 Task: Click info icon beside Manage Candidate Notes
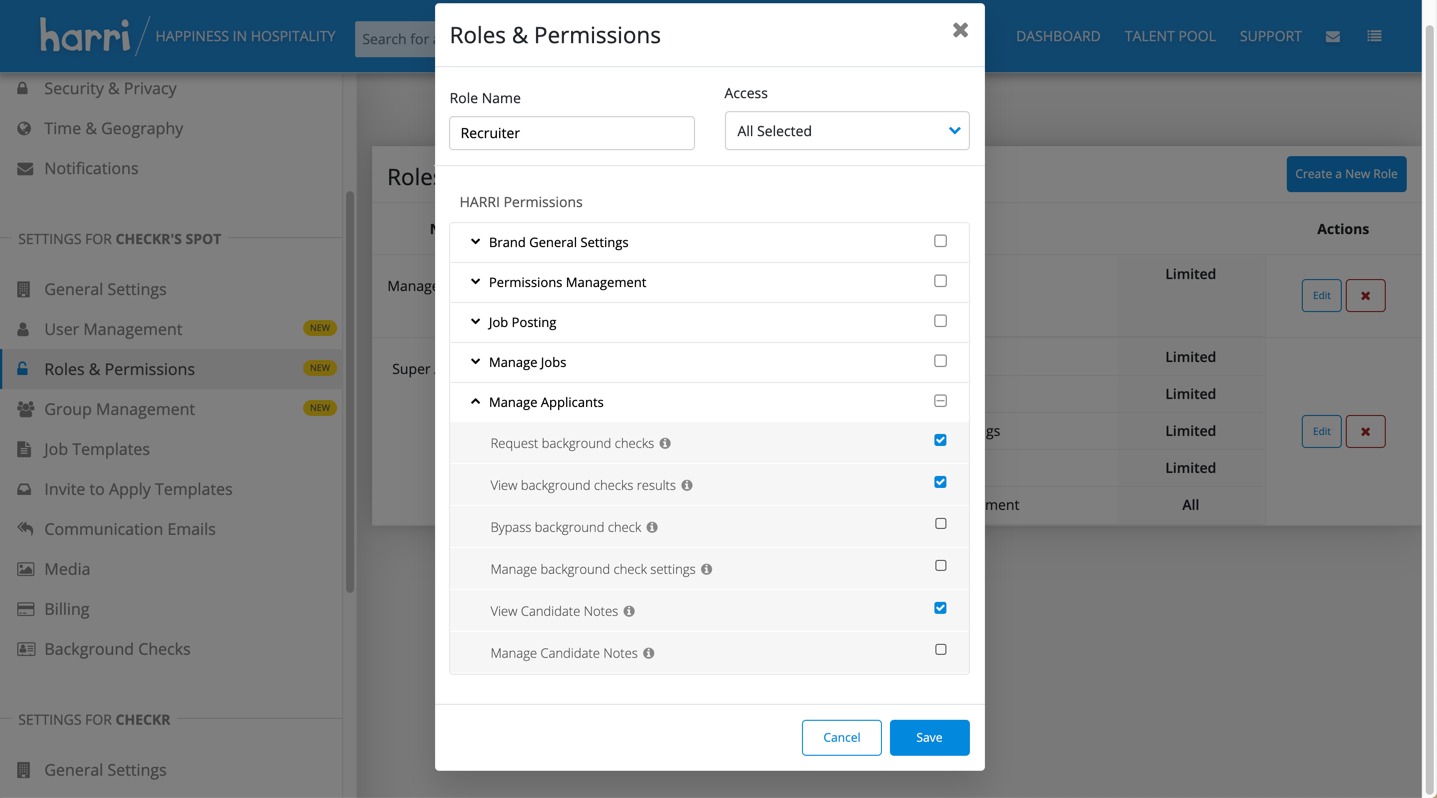click(x=649, y=653)
